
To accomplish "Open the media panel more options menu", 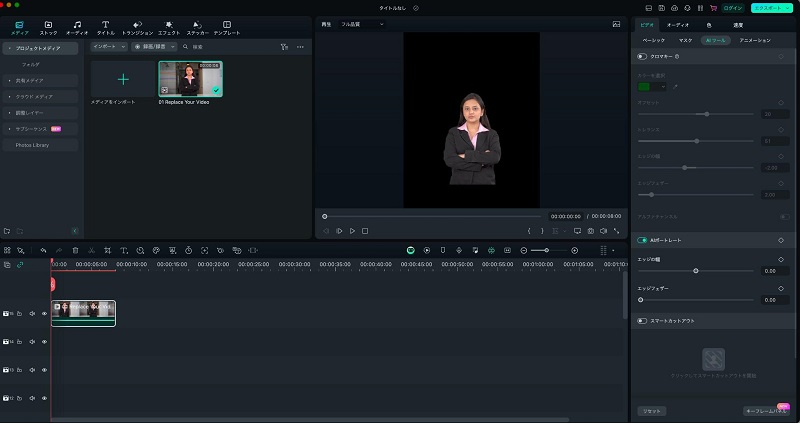I will click(300, 47).
